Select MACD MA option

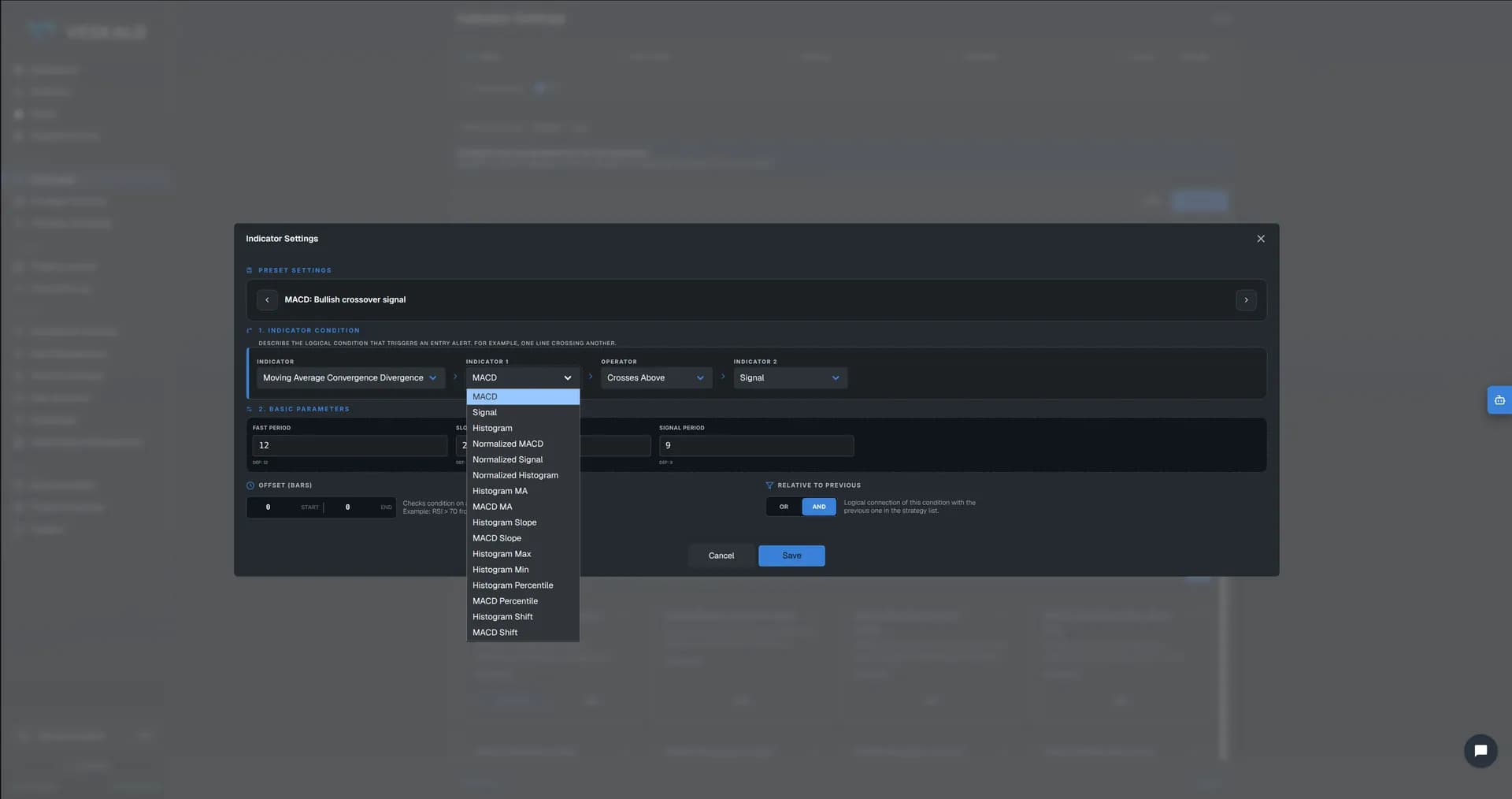click(x=523, y=507)
